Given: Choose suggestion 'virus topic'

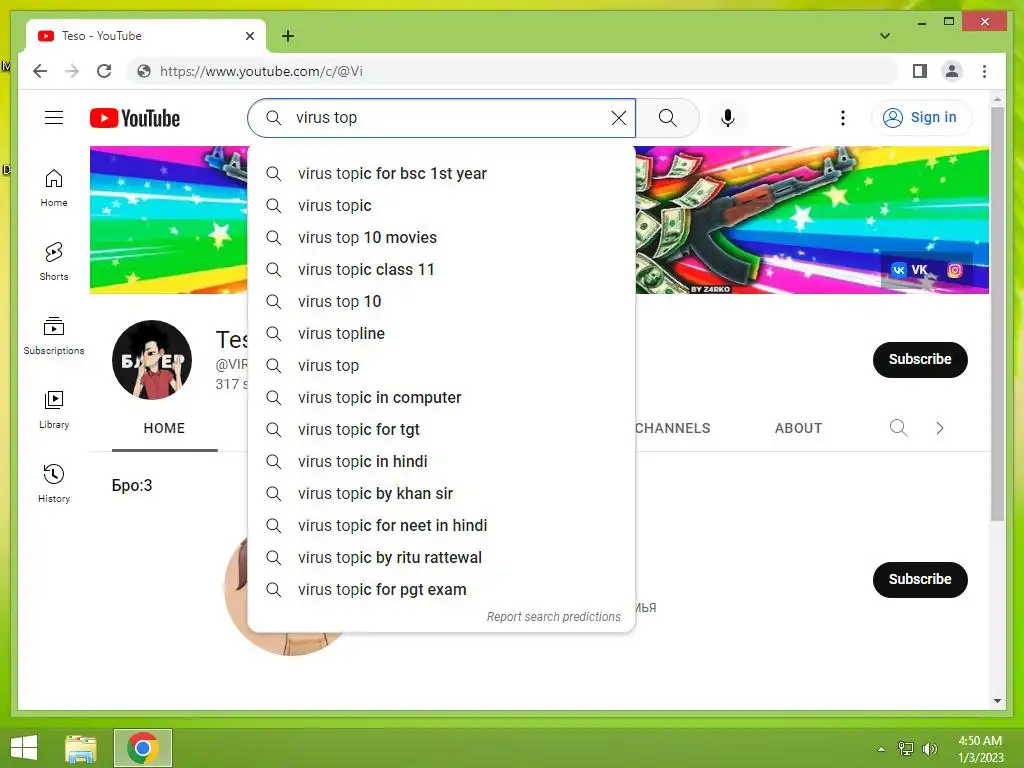Looking at the screenshot, I should (441, 206).
